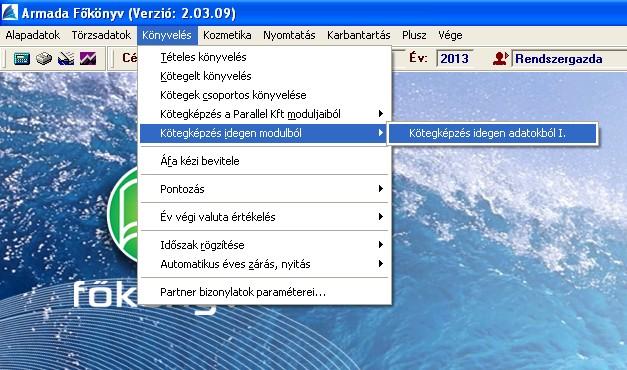The height and width of the screenshot is (370, 627).
Task: Open the Karbantartás menu
Action: [359, 35]
